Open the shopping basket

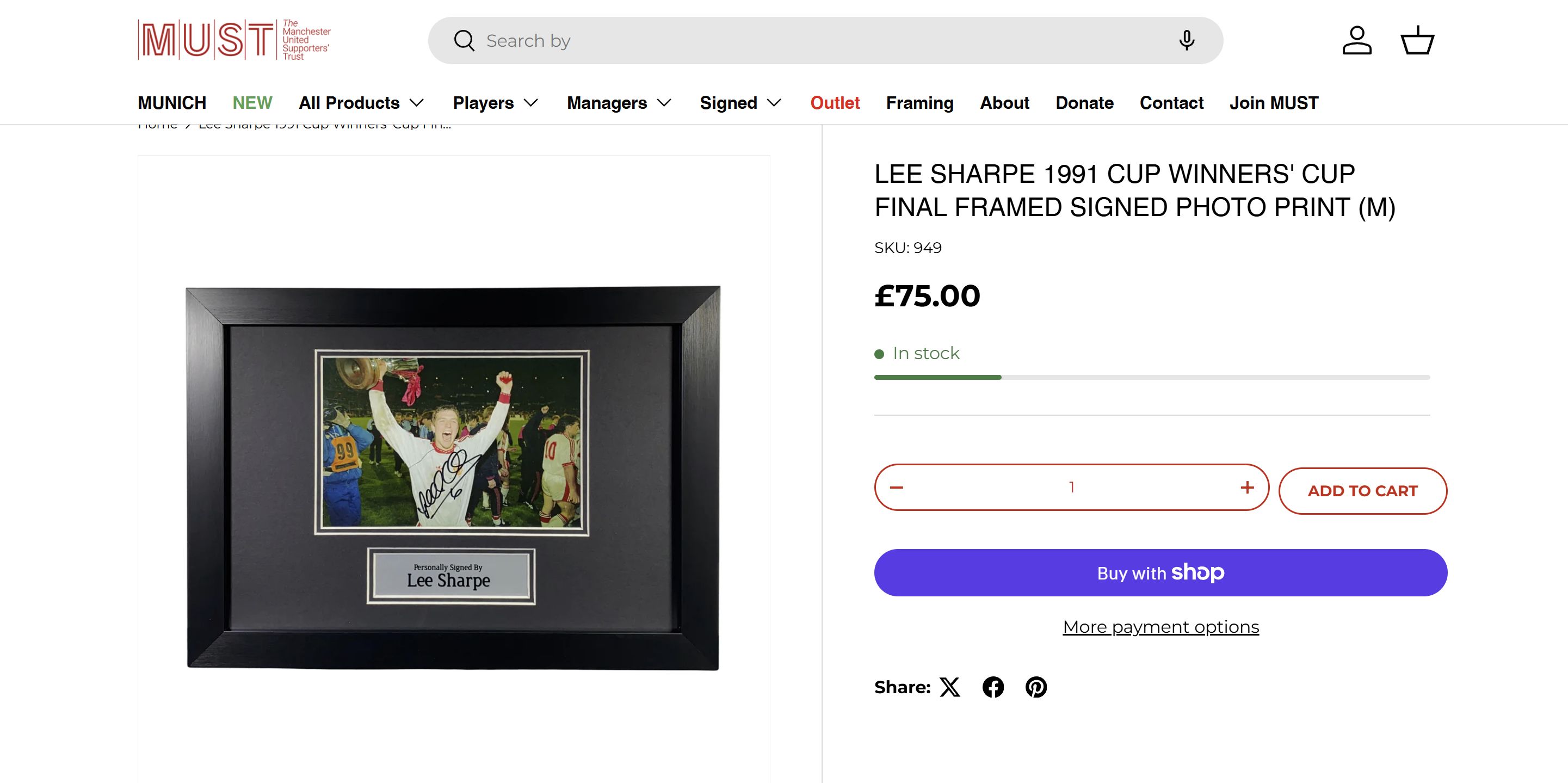1417,41
